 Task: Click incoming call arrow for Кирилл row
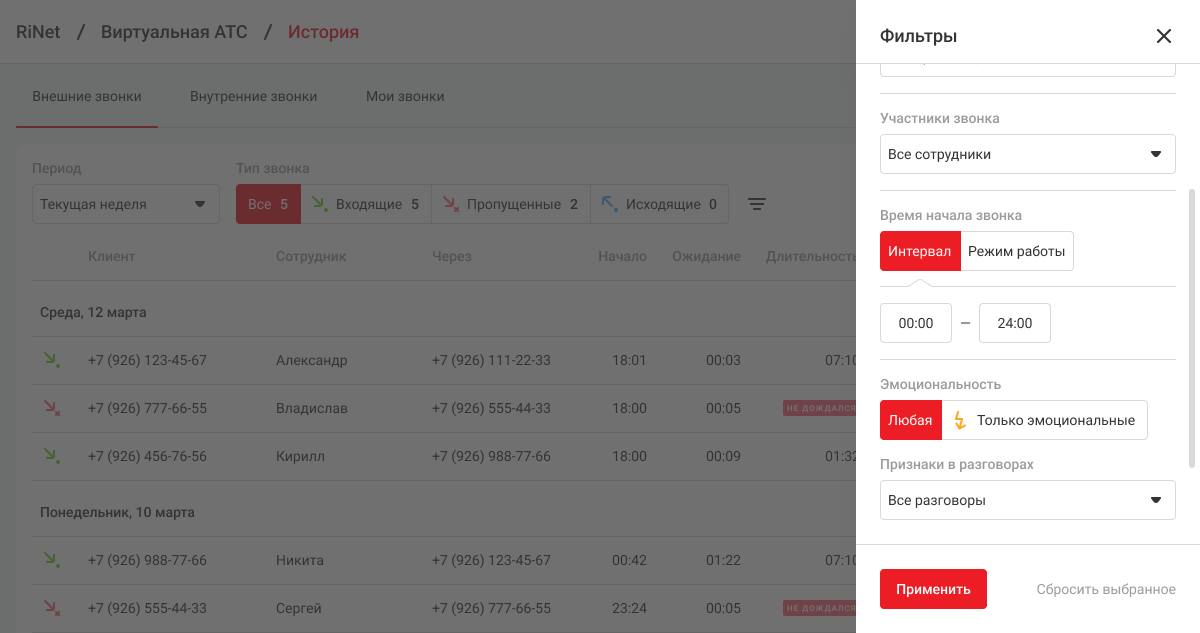click(51, 456)
